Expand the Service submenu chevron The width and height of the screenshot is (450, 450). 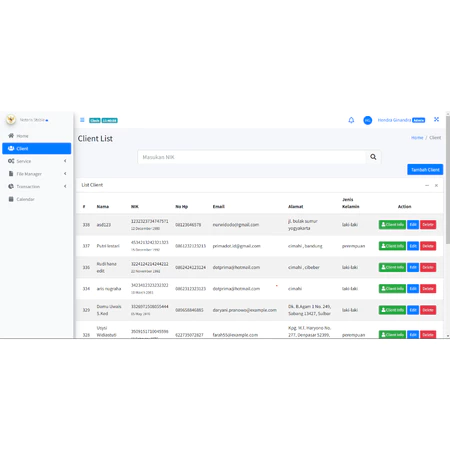tap(65, 161)
